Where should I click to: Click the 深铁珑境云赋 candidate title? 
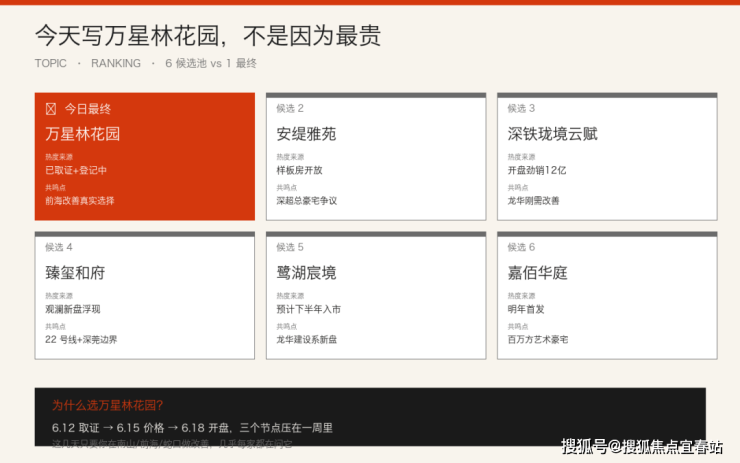553,134
